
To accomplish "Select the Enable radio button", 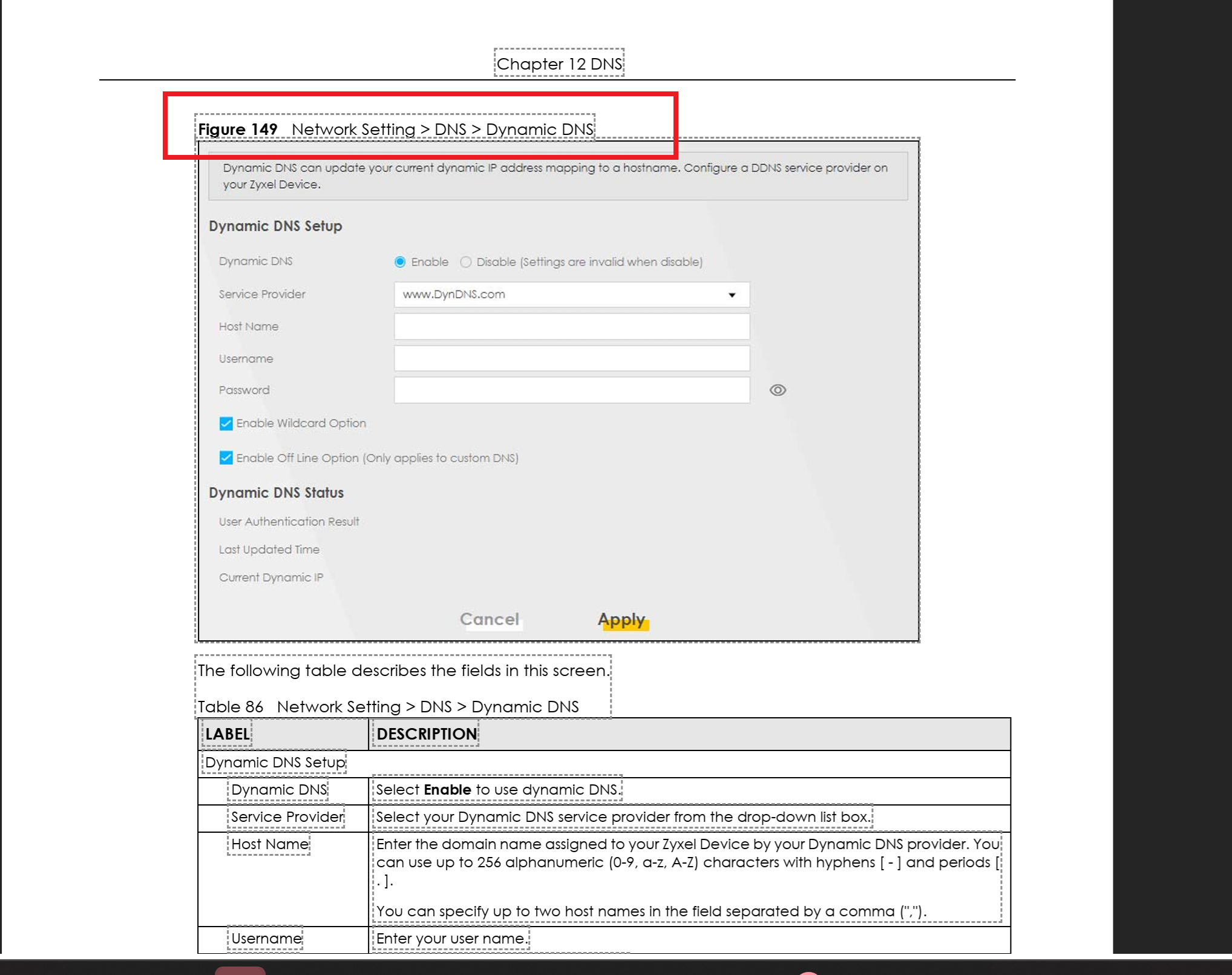I will click(400, 262).
